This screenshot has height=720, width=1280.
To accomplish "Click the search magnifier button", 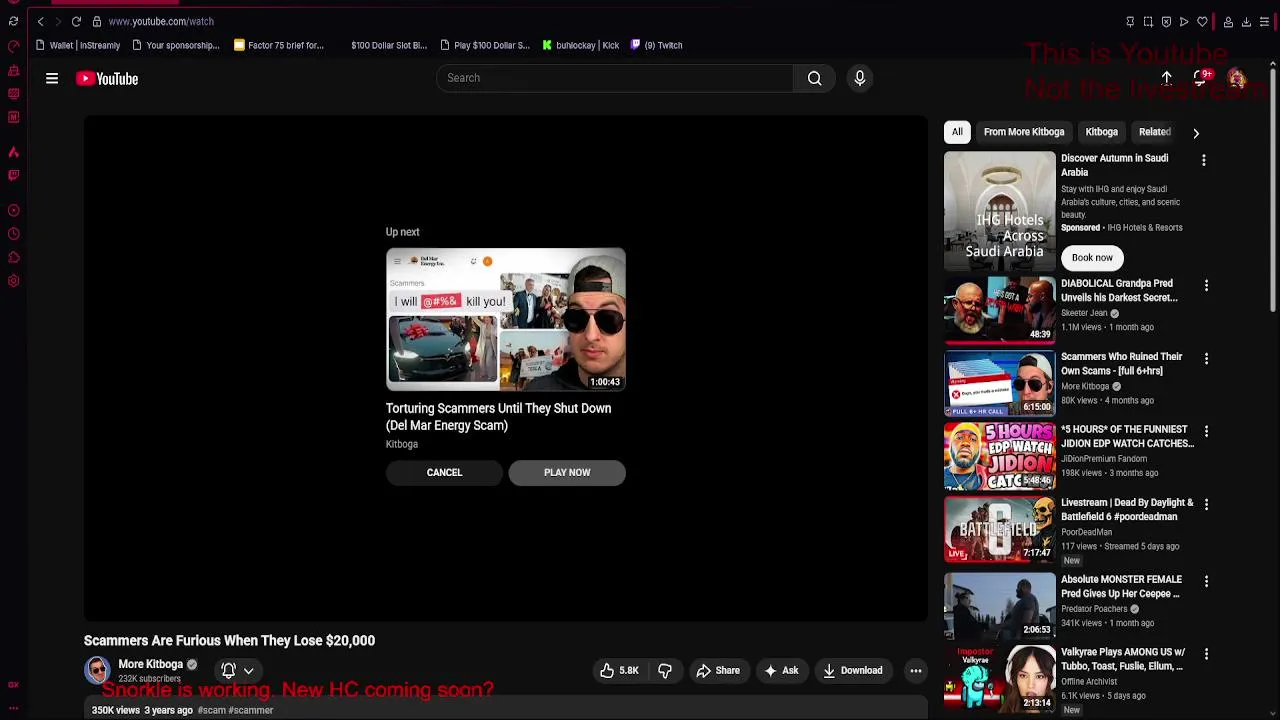I will (815, 78).
